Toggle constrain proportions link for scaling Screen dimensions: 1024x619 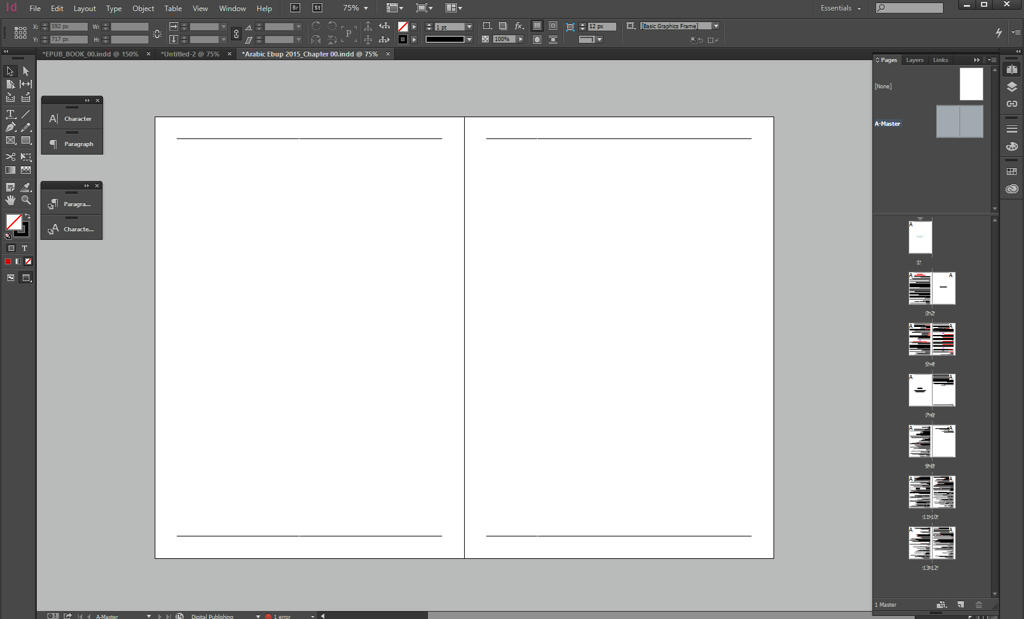tap(236, 33)
